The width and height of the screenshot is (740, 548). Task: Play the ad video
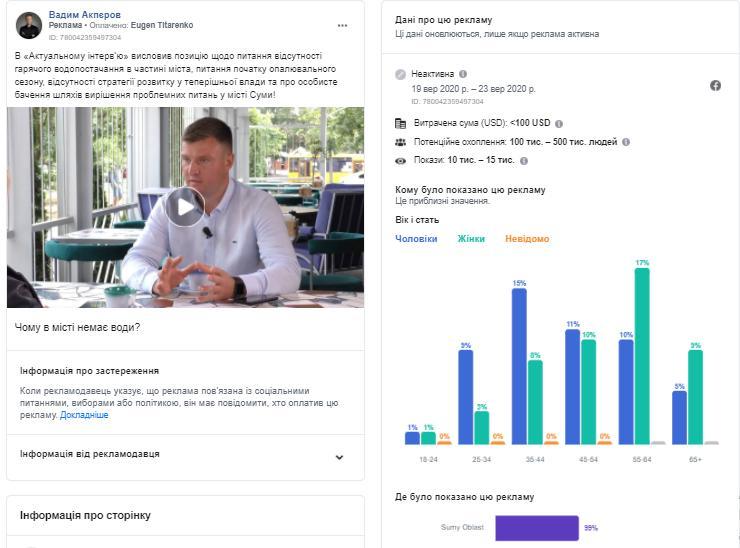(185, 207)
